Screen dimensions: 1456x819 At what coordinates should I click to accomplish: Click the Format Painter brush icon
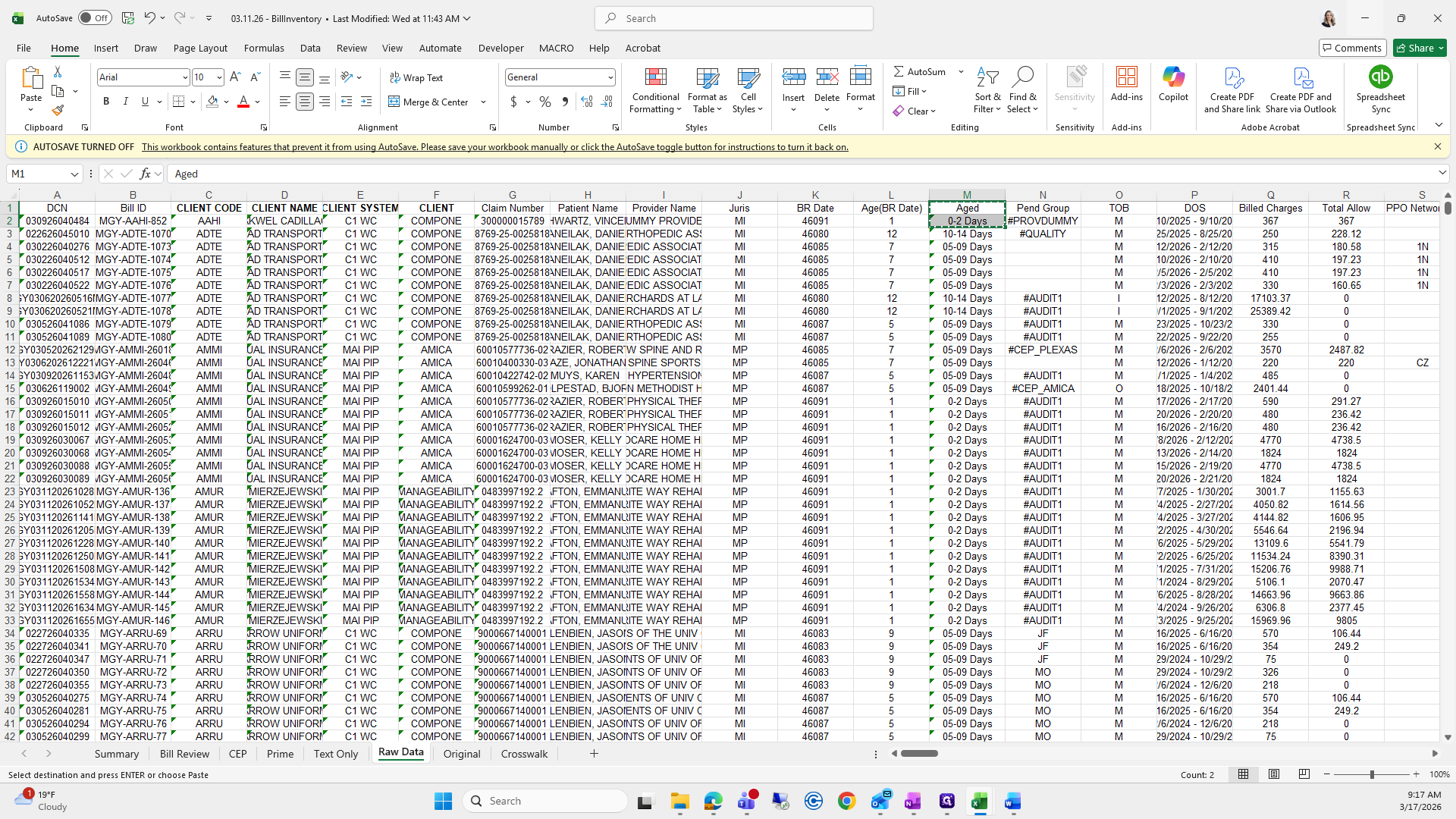click(58, 111)
